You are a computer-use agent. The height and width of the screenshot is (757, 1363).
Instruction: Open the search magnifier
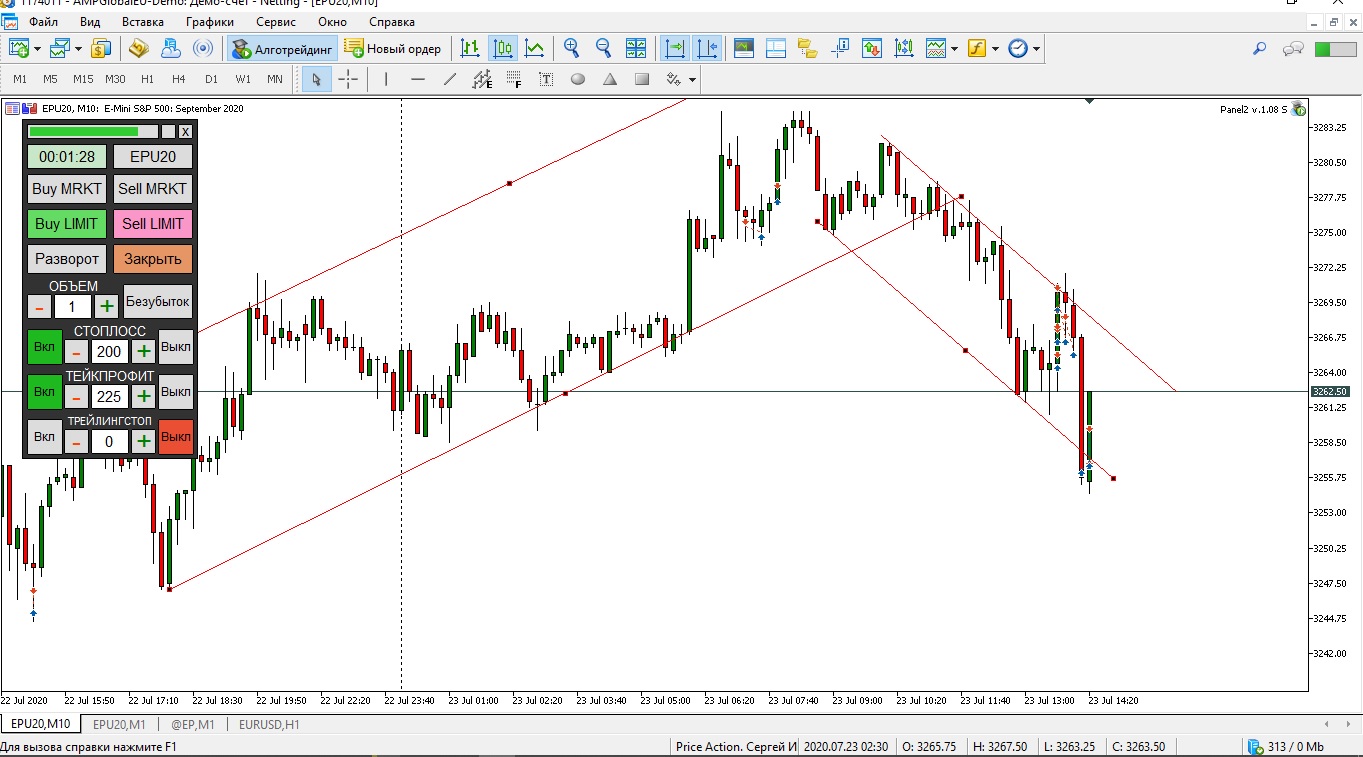pyautogui.click(x=1260, y=48)
